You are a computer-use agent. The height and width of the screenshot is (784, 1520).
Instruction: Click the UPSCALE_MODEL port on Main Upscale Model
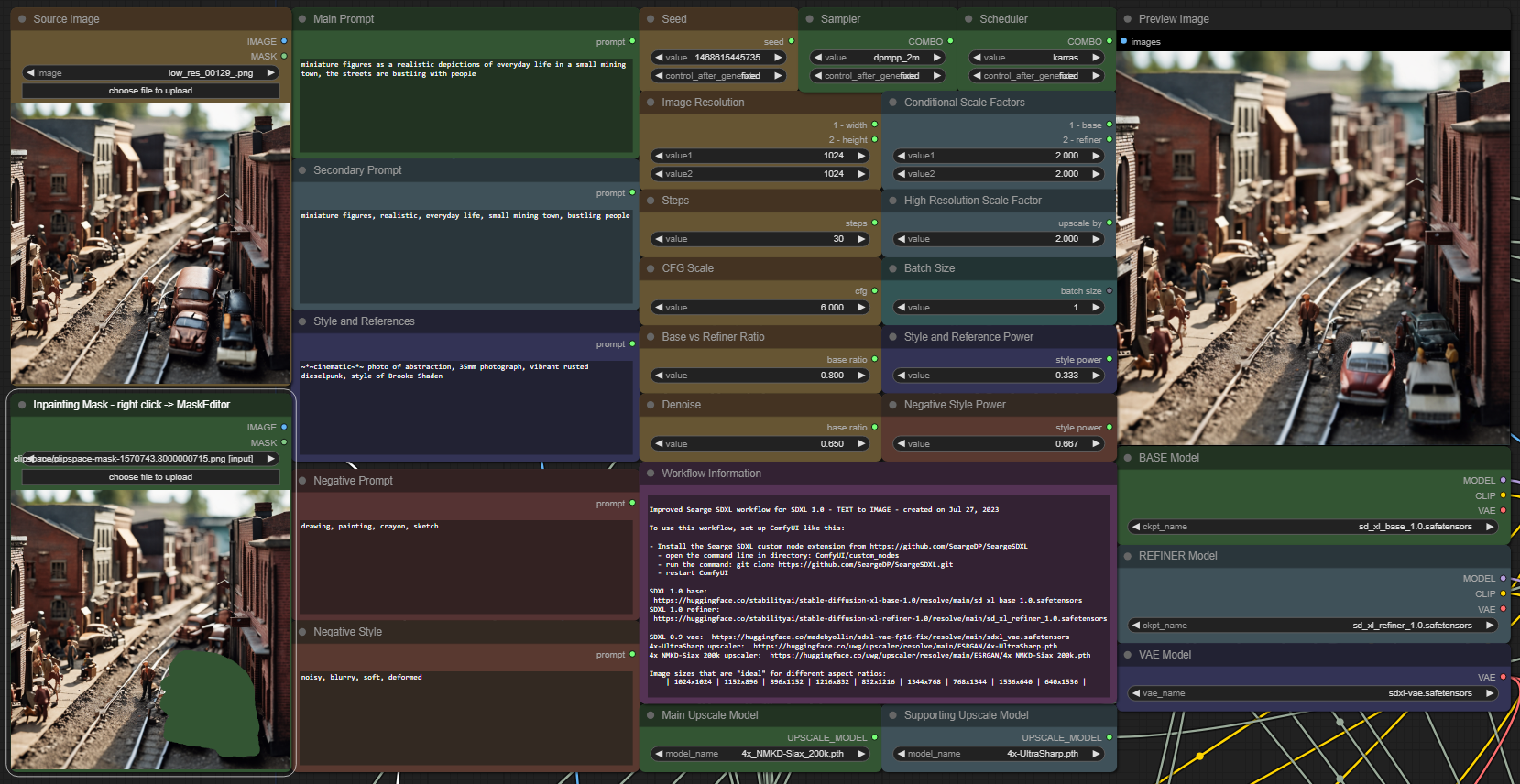874,737
